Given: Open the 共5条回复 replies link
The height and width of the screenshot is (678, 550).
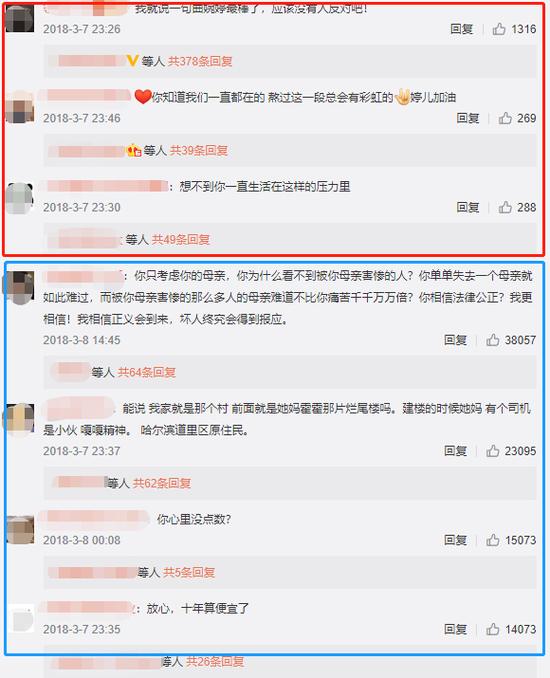Looking at the screenshot, I should coord(189,572).
